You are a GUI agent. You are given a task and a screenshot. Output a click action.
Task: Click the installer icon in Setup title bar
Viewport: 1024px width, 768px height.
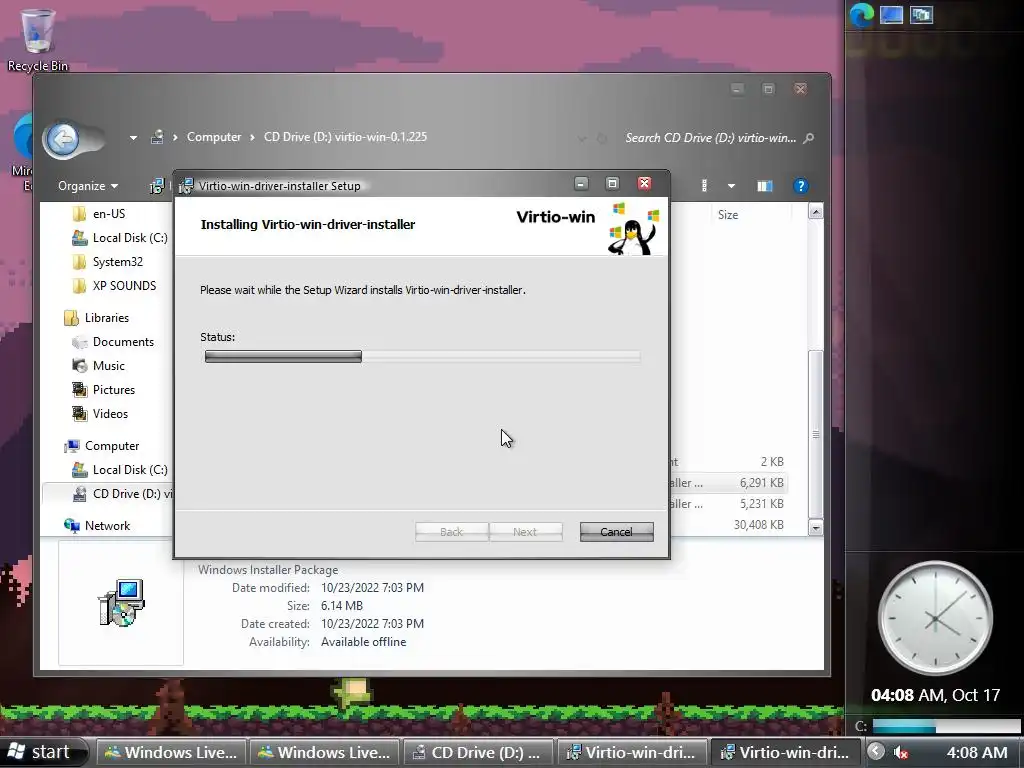click(186, 186)
